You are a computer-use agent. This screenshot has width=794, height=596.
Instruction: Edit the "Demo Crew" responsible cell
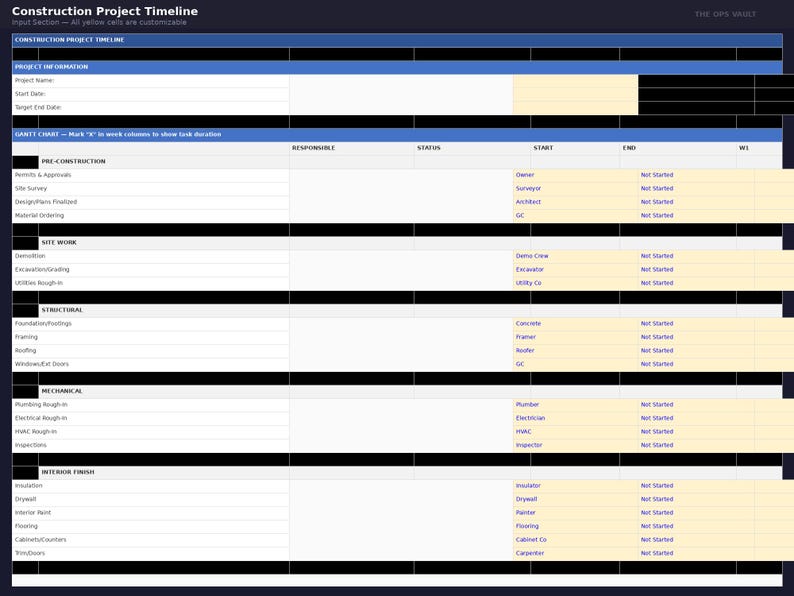575,256
